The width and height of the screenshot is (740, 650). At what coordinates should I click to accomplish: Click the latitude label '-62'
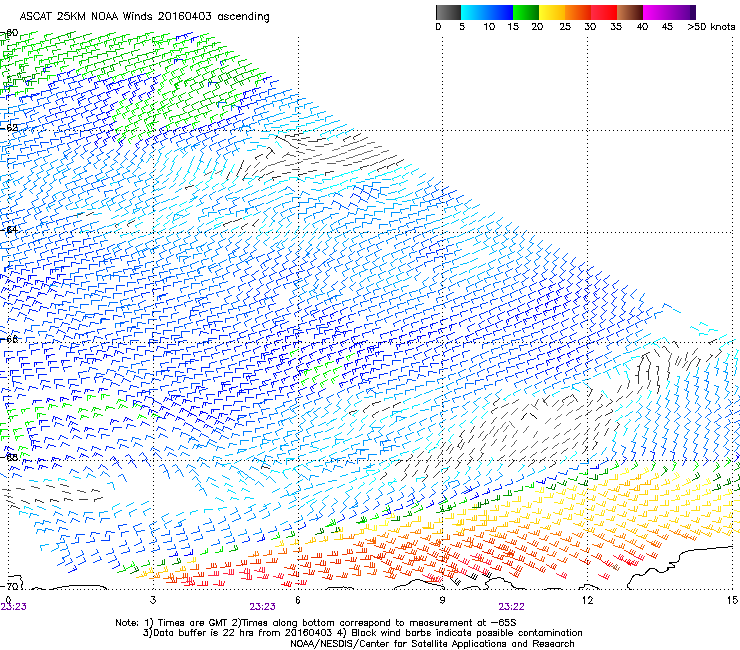pos(10,128)
